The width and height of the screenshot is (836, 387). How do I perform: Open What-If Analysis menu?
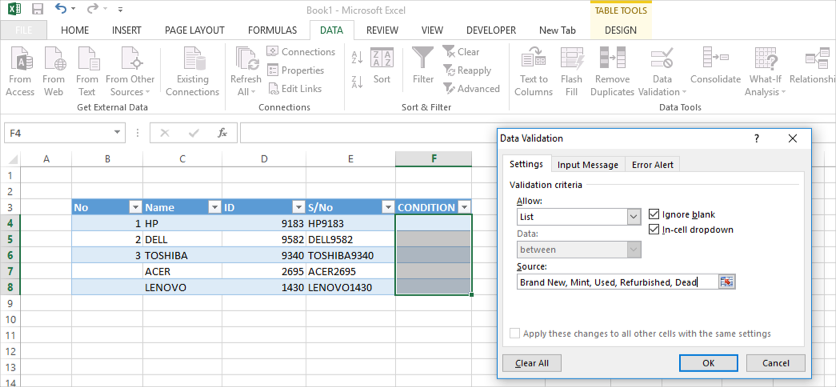(x=766, y=71)
